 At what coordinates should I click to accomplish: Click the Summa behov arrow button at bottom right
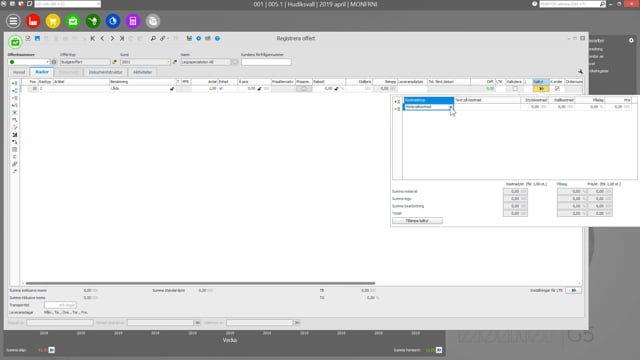[x=439, y=350]
